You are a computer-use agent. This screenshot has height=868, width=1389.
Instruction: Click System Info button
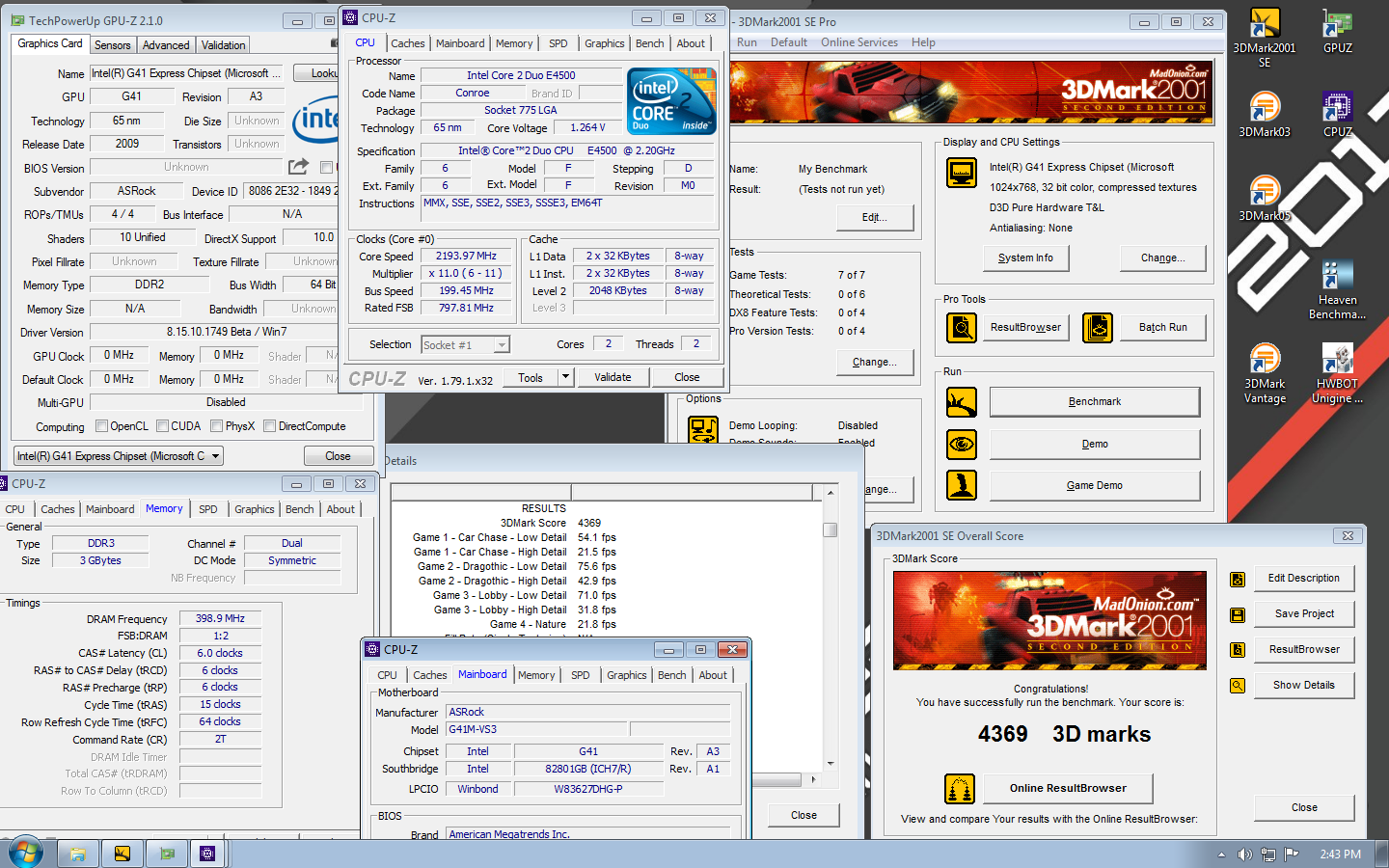point(1025,258)
